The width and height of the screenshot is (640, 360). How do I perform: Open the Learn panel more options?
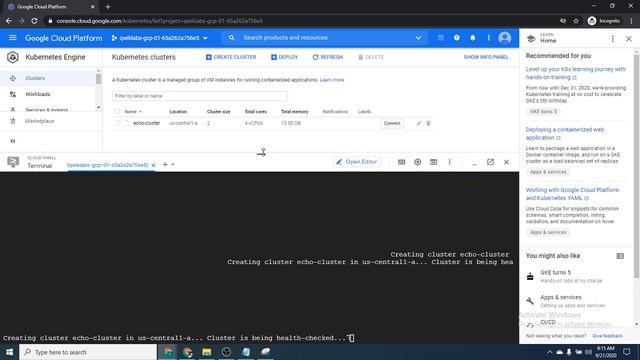pos(613,39)
